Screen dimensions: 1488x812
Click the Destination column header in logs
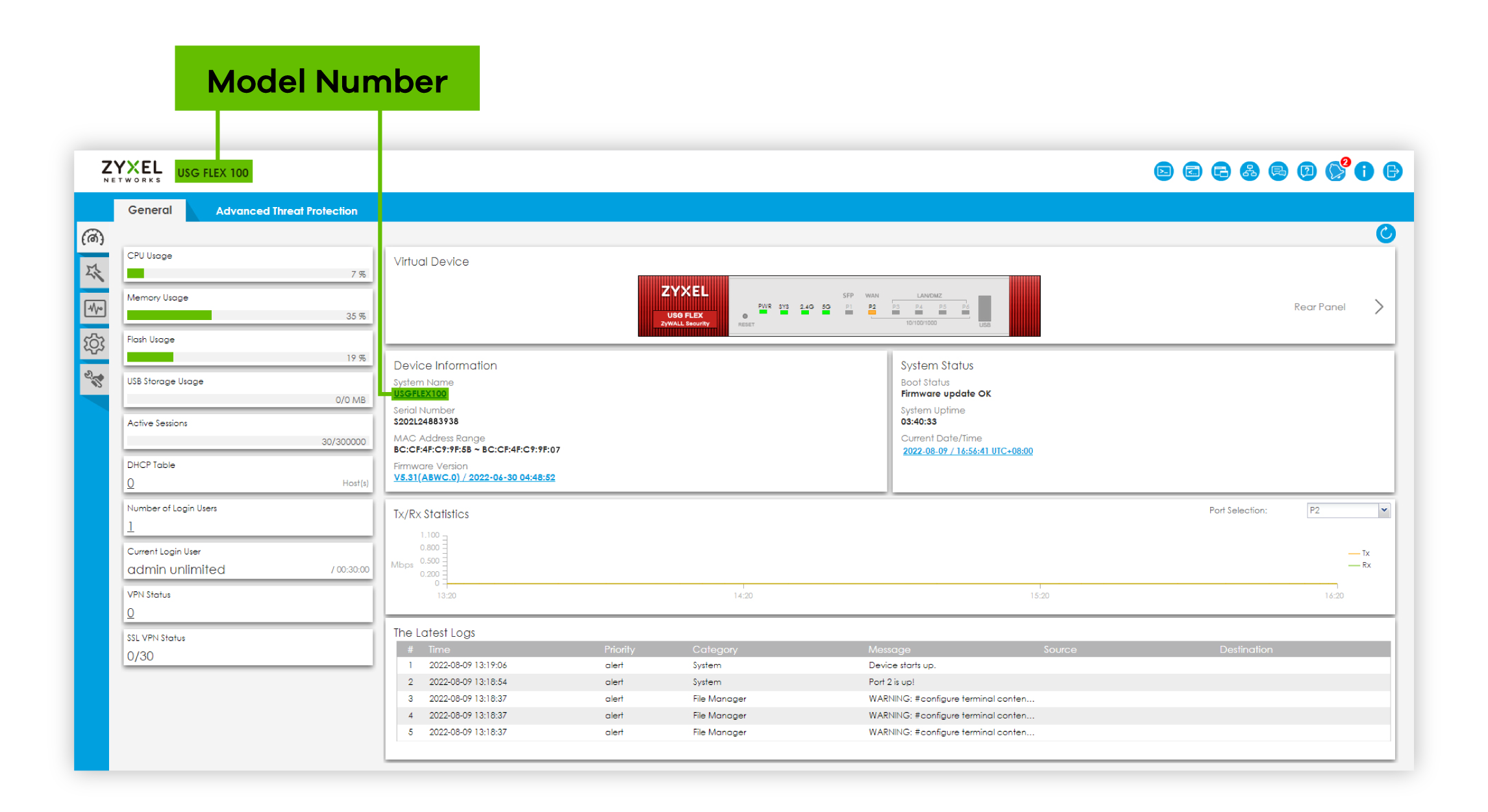point(1246,649)
